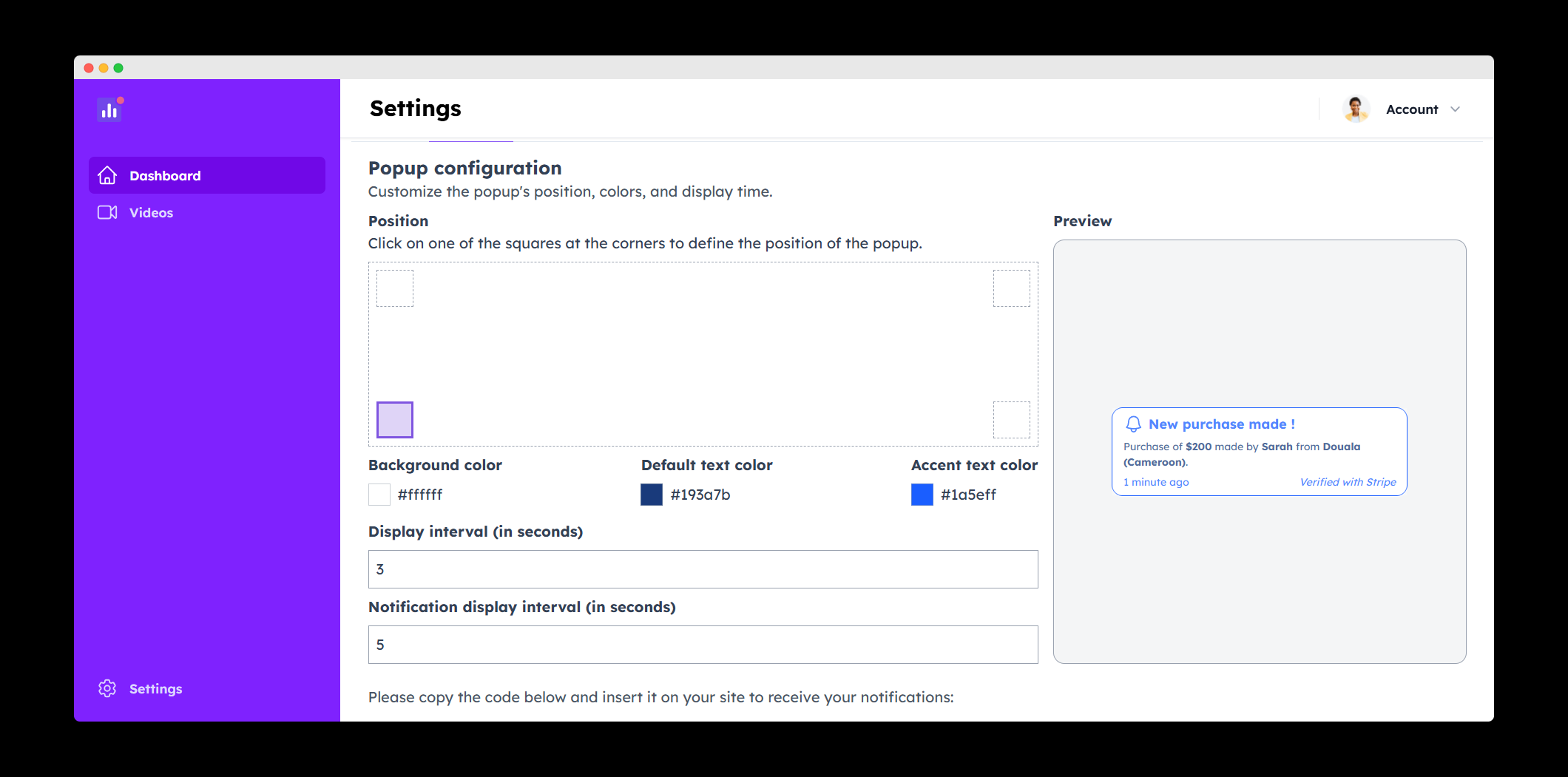Image resolution: width=1568 pixels, height=777 pixels.
Task: Open the default text color swatch
Action: [x=652, y=495]
